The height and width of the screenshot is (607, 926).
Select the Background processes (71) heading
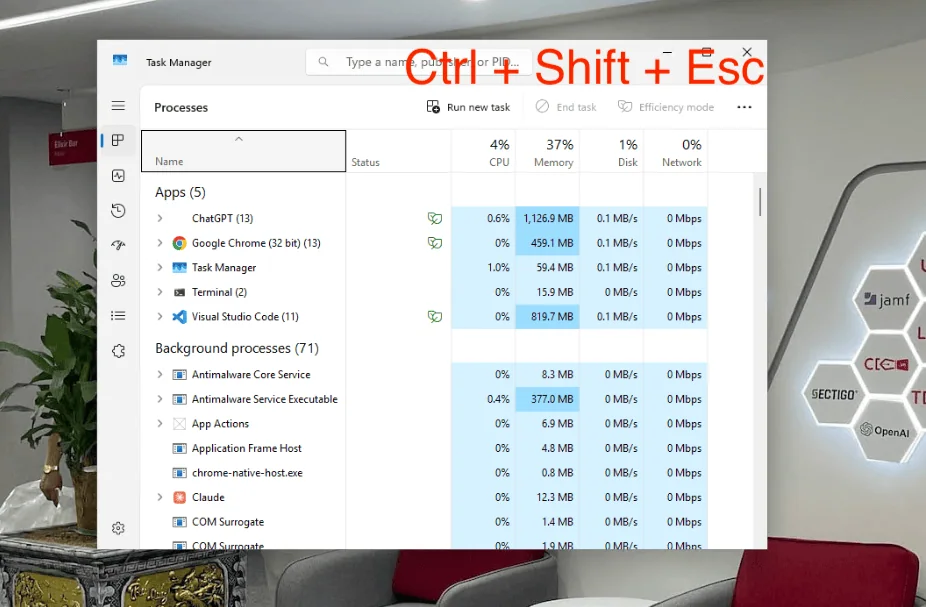pyautogui.click(x=237, y=348)
